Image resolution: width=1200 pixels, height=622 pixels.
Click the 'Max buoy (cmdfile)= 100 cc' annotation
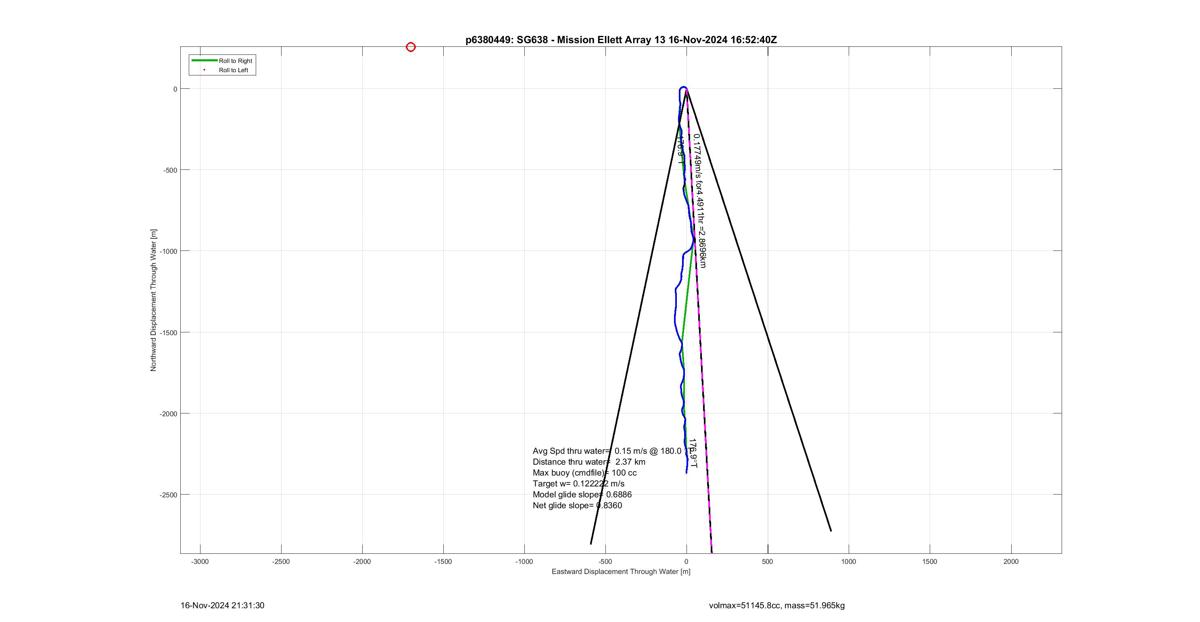585,473
